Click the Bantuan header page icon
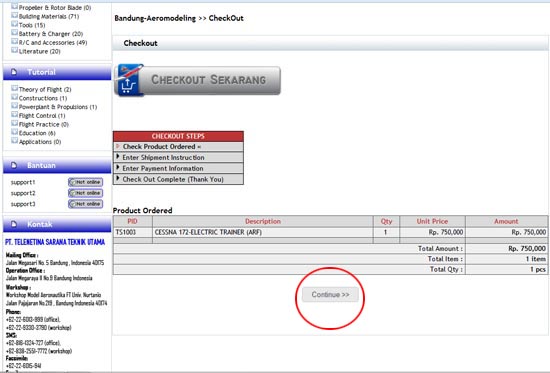Image resolution: width=550 pixels, height=373 pixels. 14,165
